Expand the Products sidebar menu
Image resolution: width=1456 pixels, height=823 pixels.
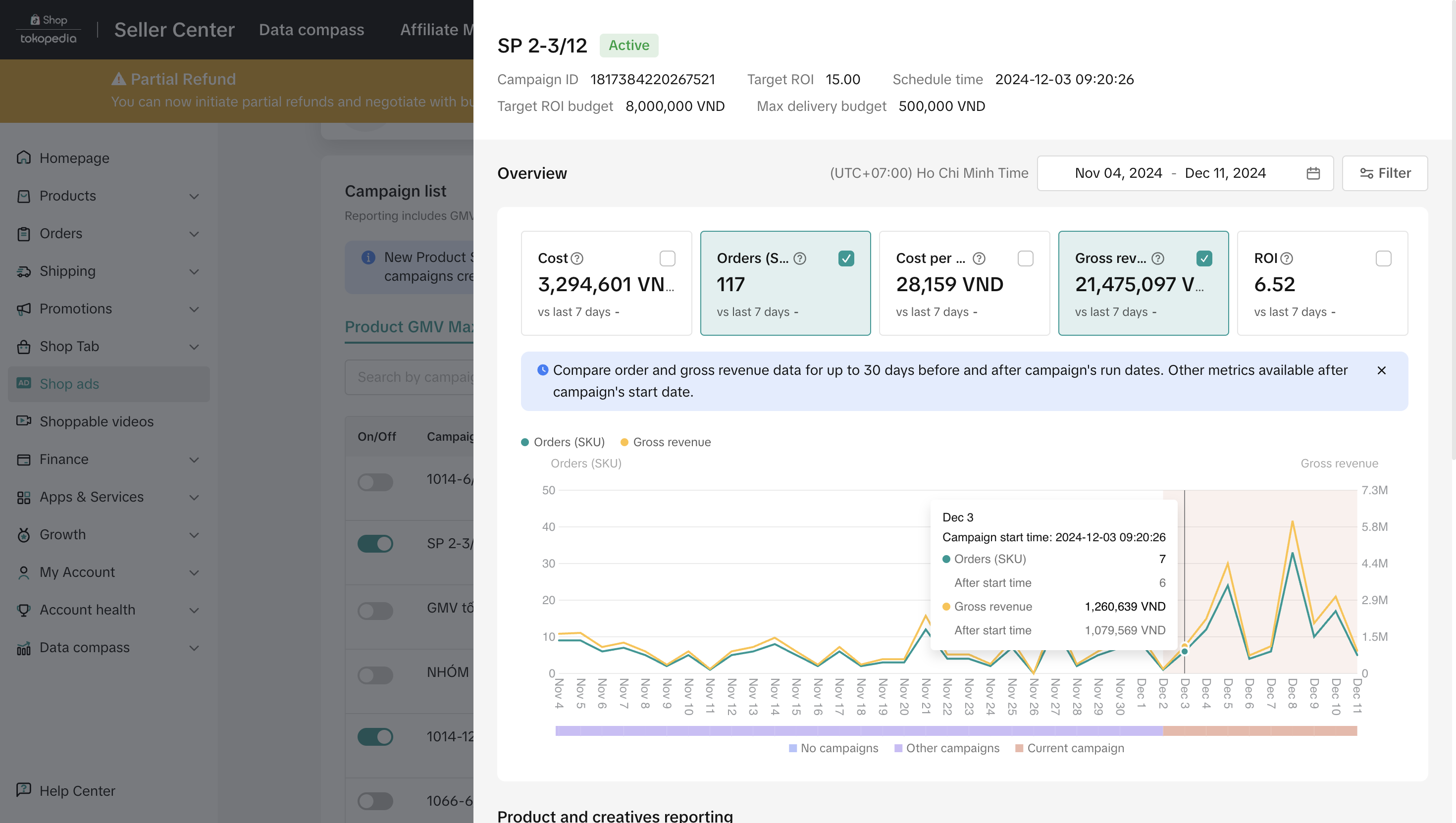click(x=194, y=196)
